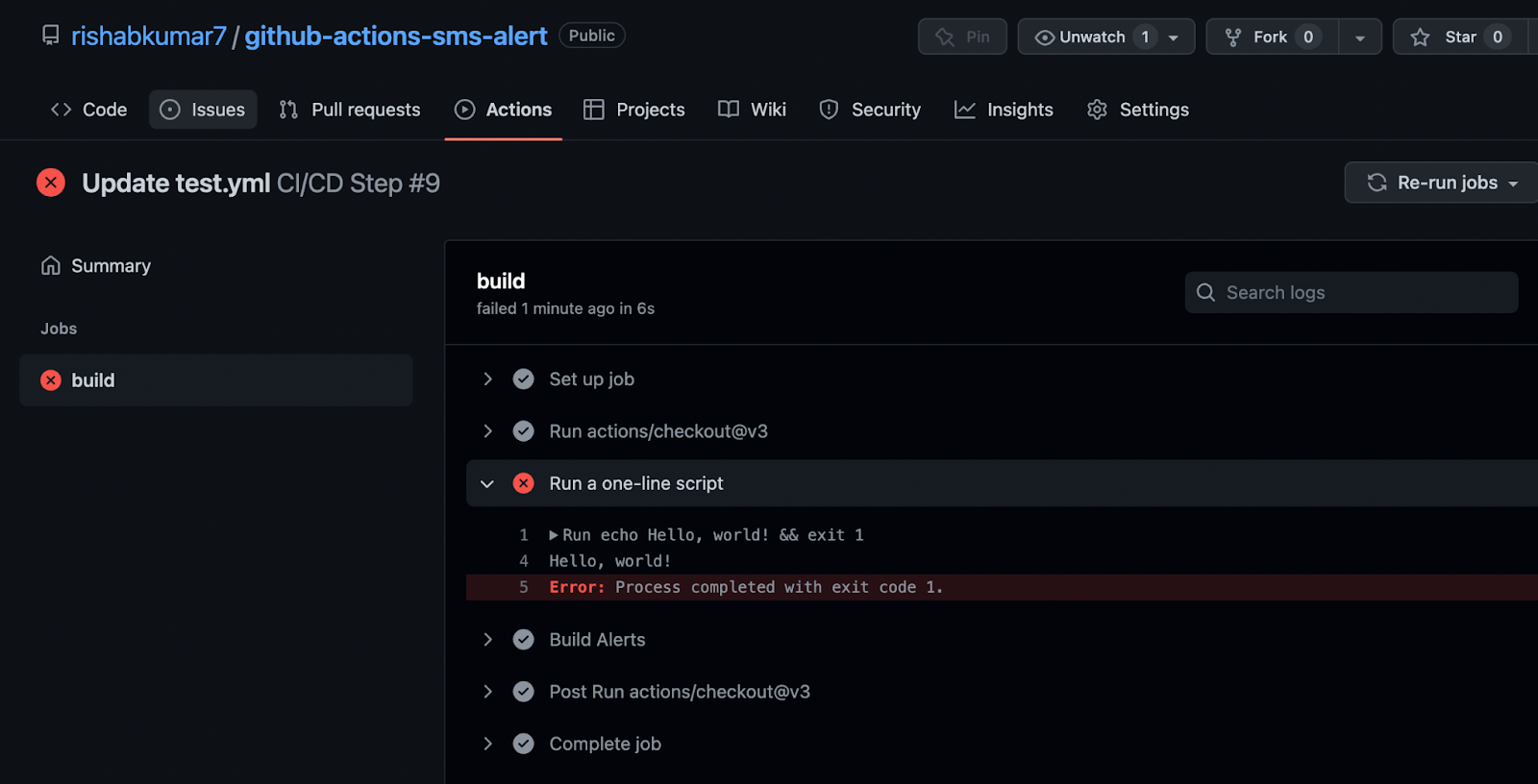Click the Pin repository button
The image size is (1538, 784).
point(962,37)
